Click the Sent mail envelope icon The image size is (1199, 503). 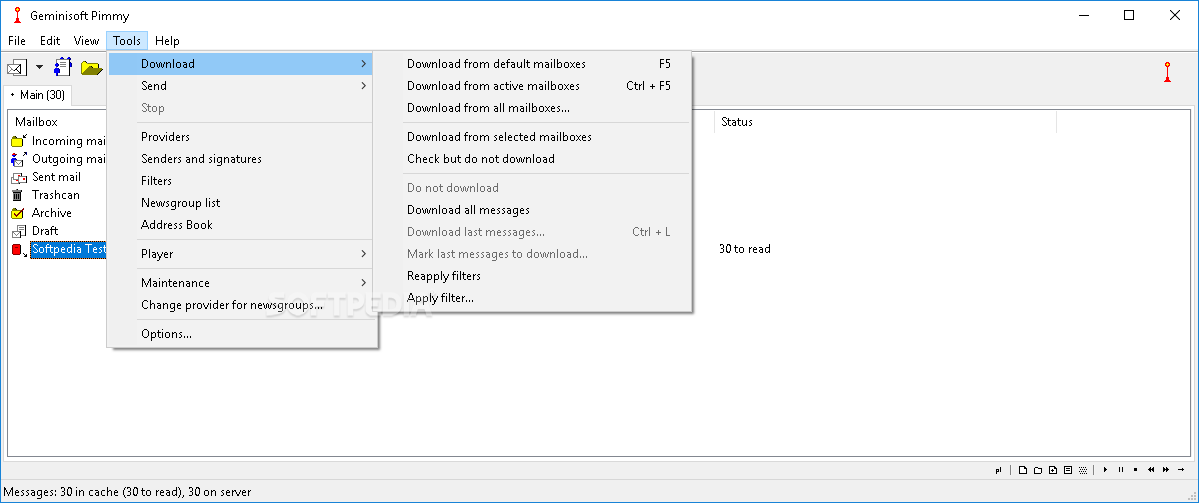coord(19,177)
